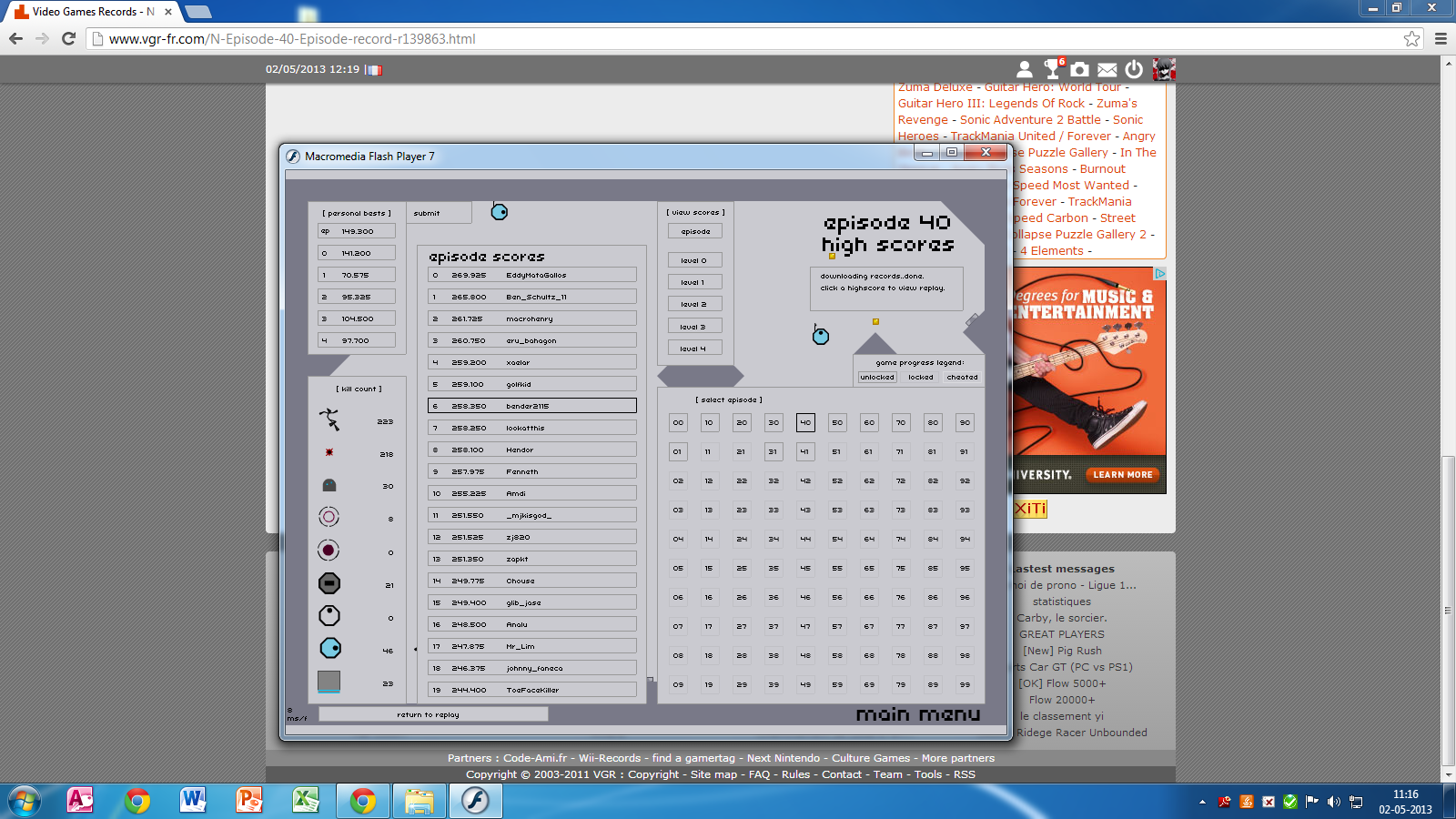Bookmark page with the star icon
Screen dimensions: 1456x819
coord(1411,38)
